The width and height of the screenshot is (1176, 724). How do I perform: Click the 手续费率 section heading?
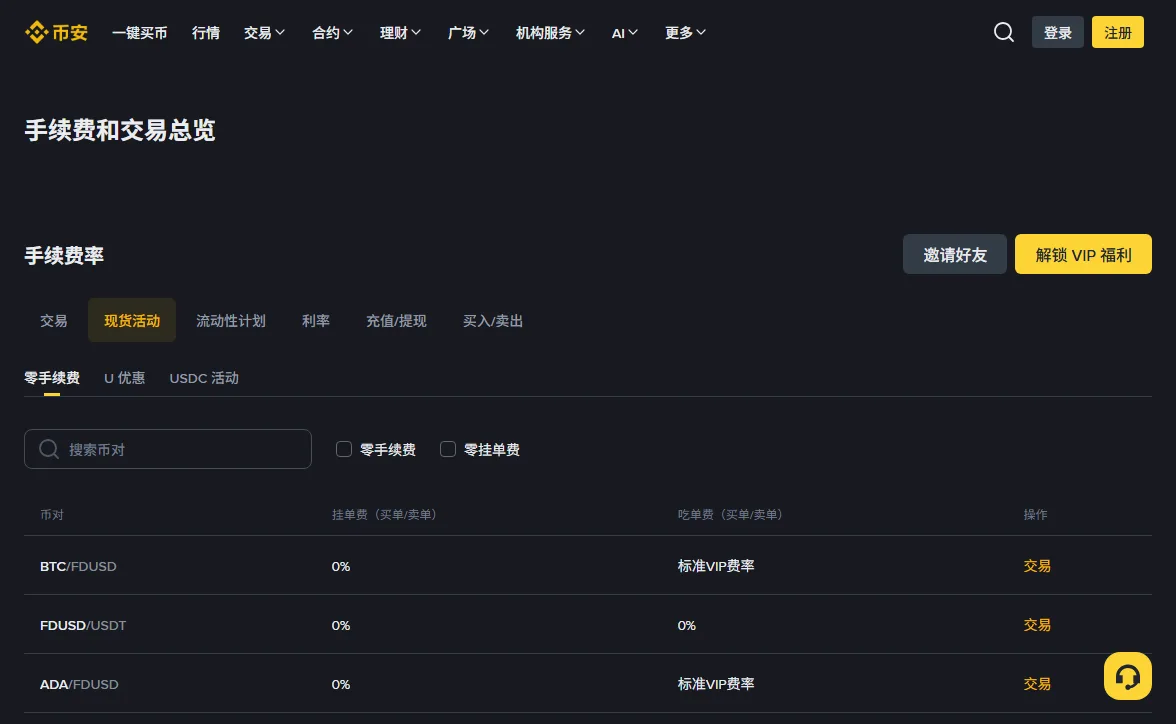[x=64, y=256]
